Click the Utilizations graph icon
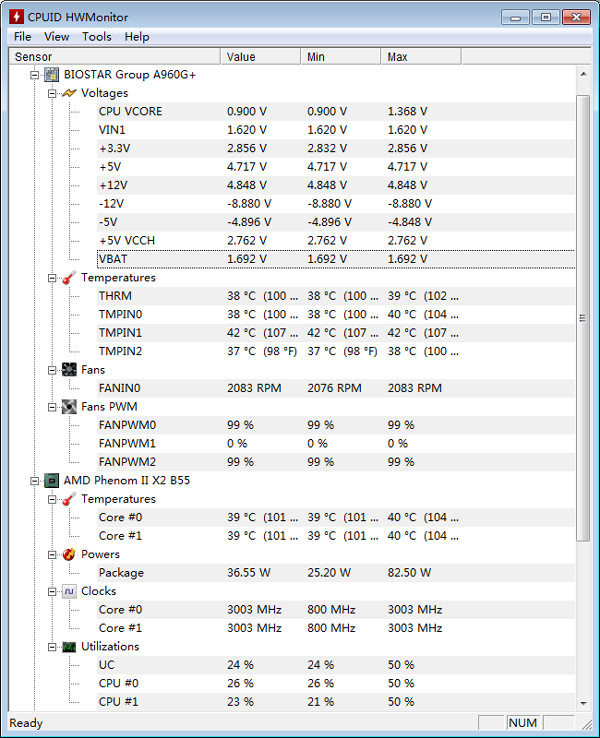This screenshot has height=738, width=600. tap(69, 647)
